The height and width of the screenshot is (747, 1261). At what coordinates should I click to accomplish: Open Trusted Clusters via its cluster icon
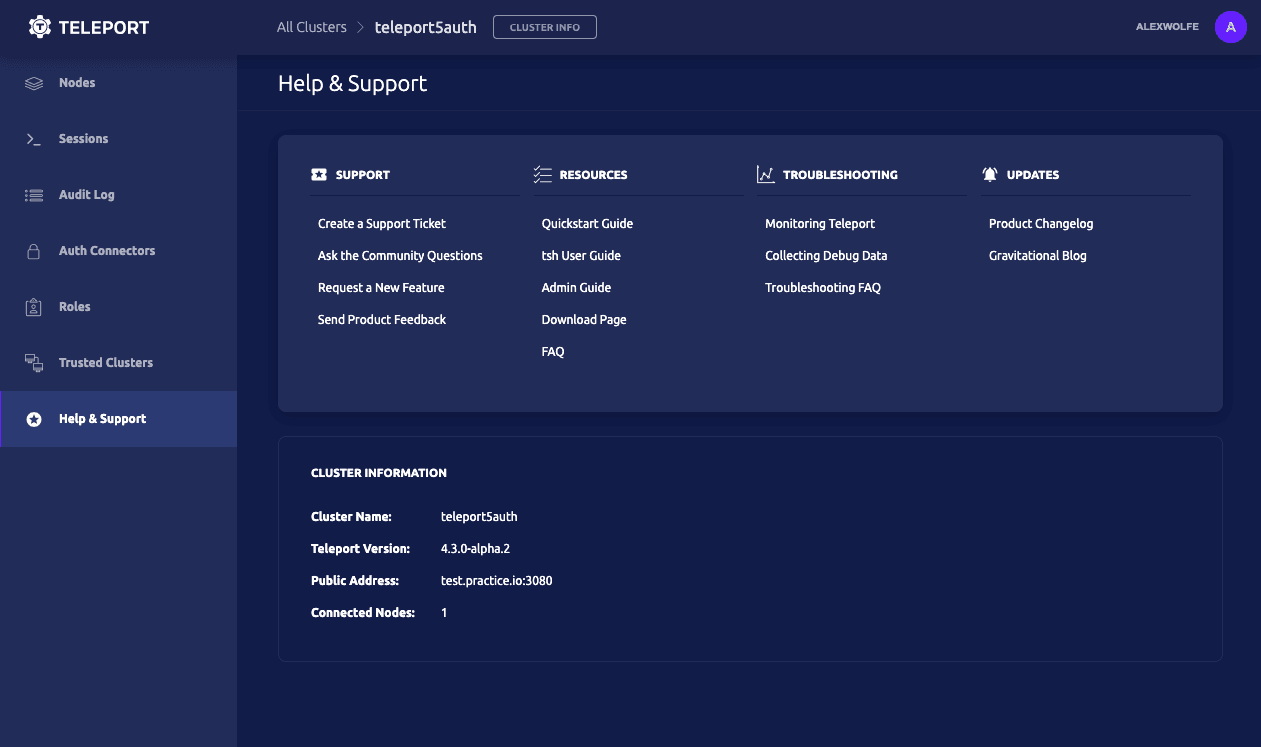tap(34, 362)
